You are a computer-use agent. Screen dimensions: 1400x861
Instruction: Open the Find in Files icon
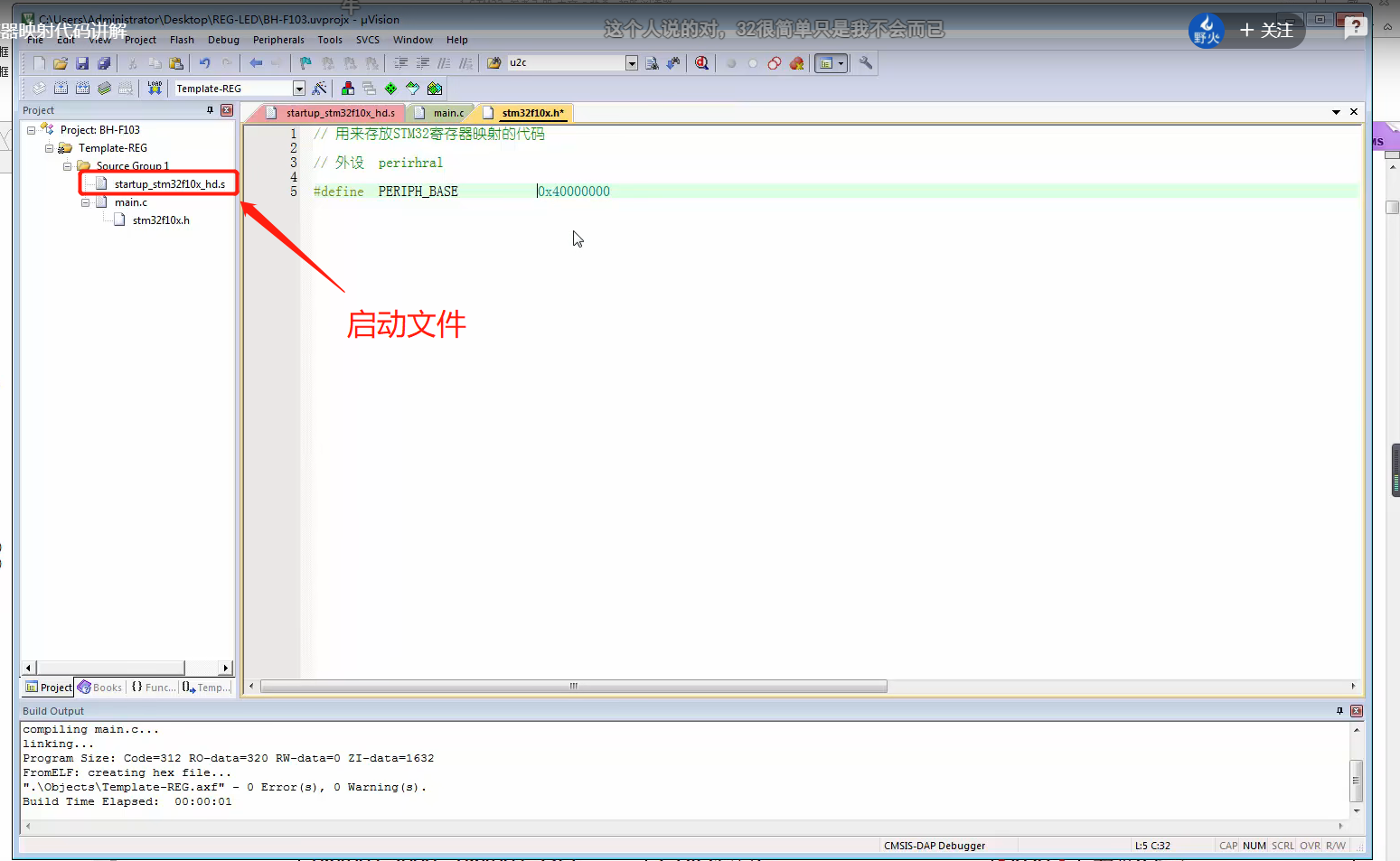[x=493, y=63]
